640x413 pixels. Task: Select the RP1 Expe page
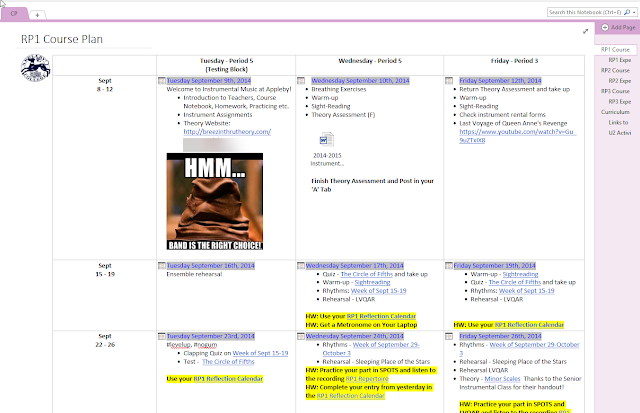click(620, 60)
